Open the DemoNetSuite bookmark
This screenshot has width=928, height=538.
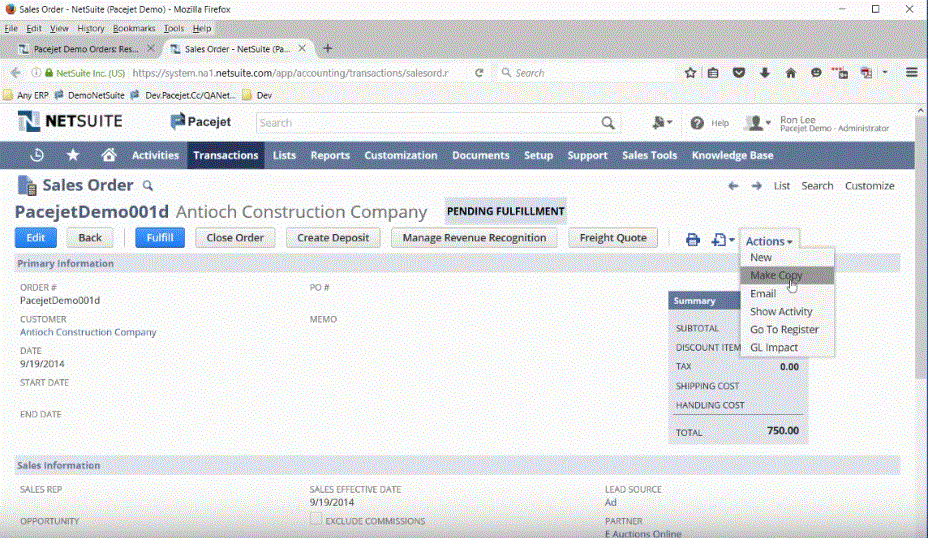(x=89, y=95)
